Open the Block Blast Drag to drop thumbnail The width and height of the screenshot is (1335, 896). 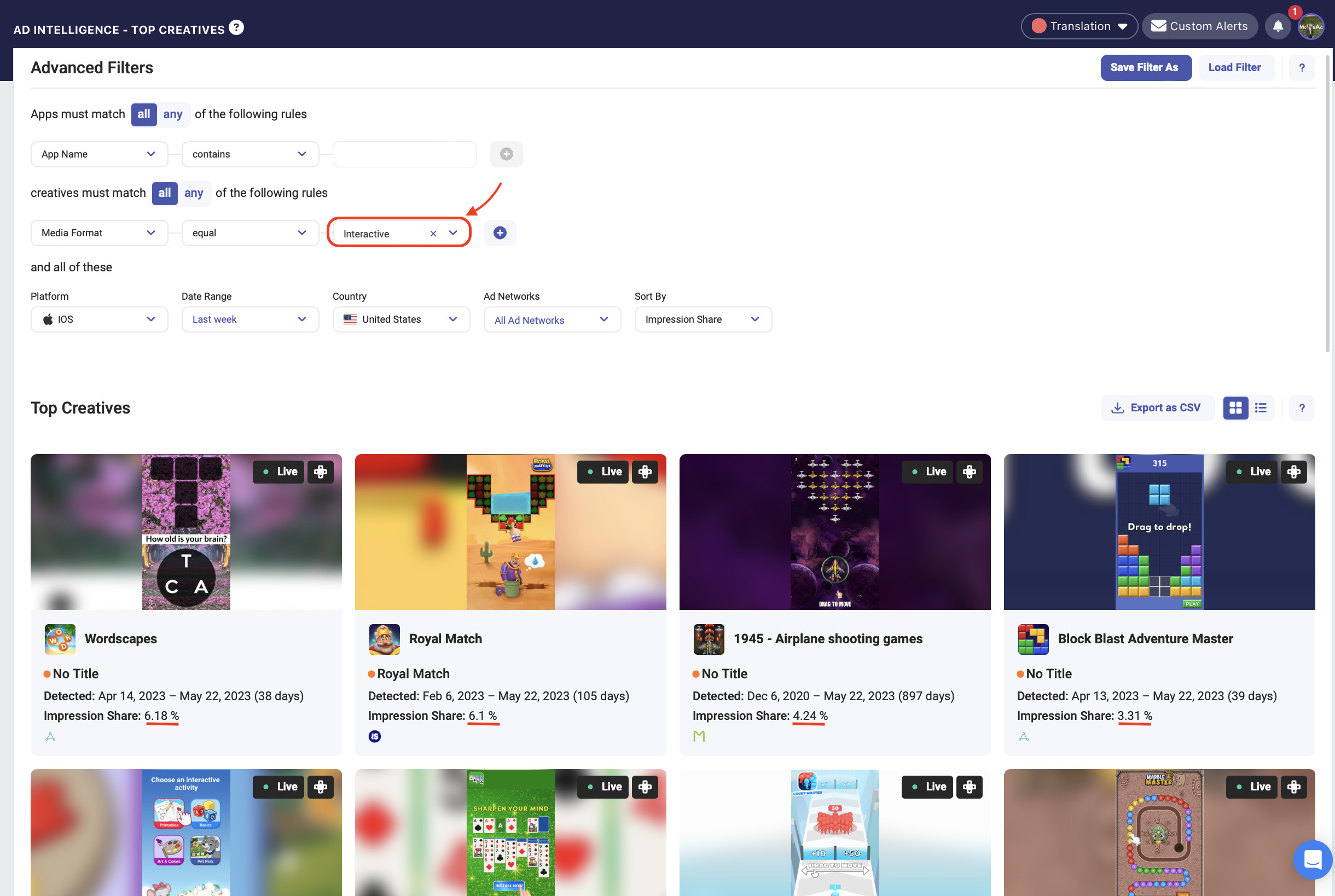(x=1159, y=532)
